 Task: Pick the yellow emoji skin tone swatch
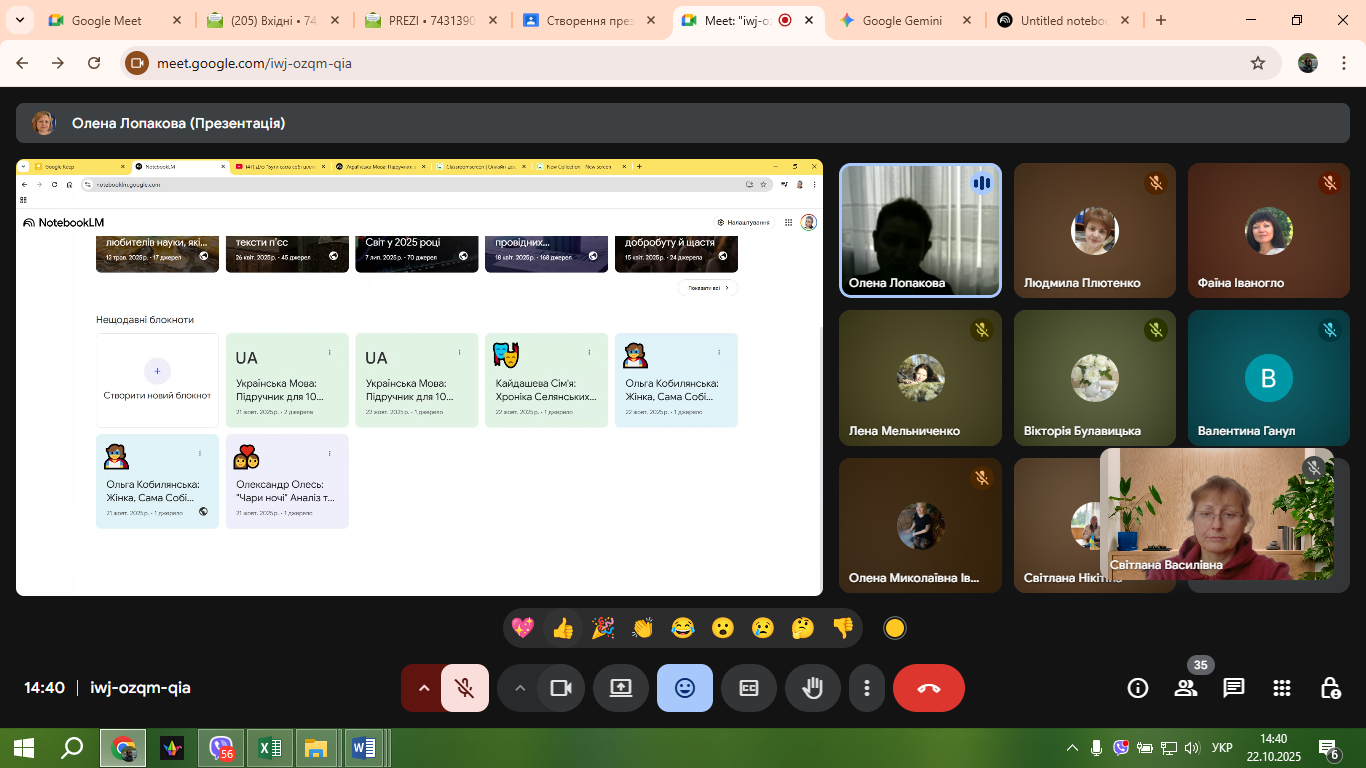click(895, 628)
